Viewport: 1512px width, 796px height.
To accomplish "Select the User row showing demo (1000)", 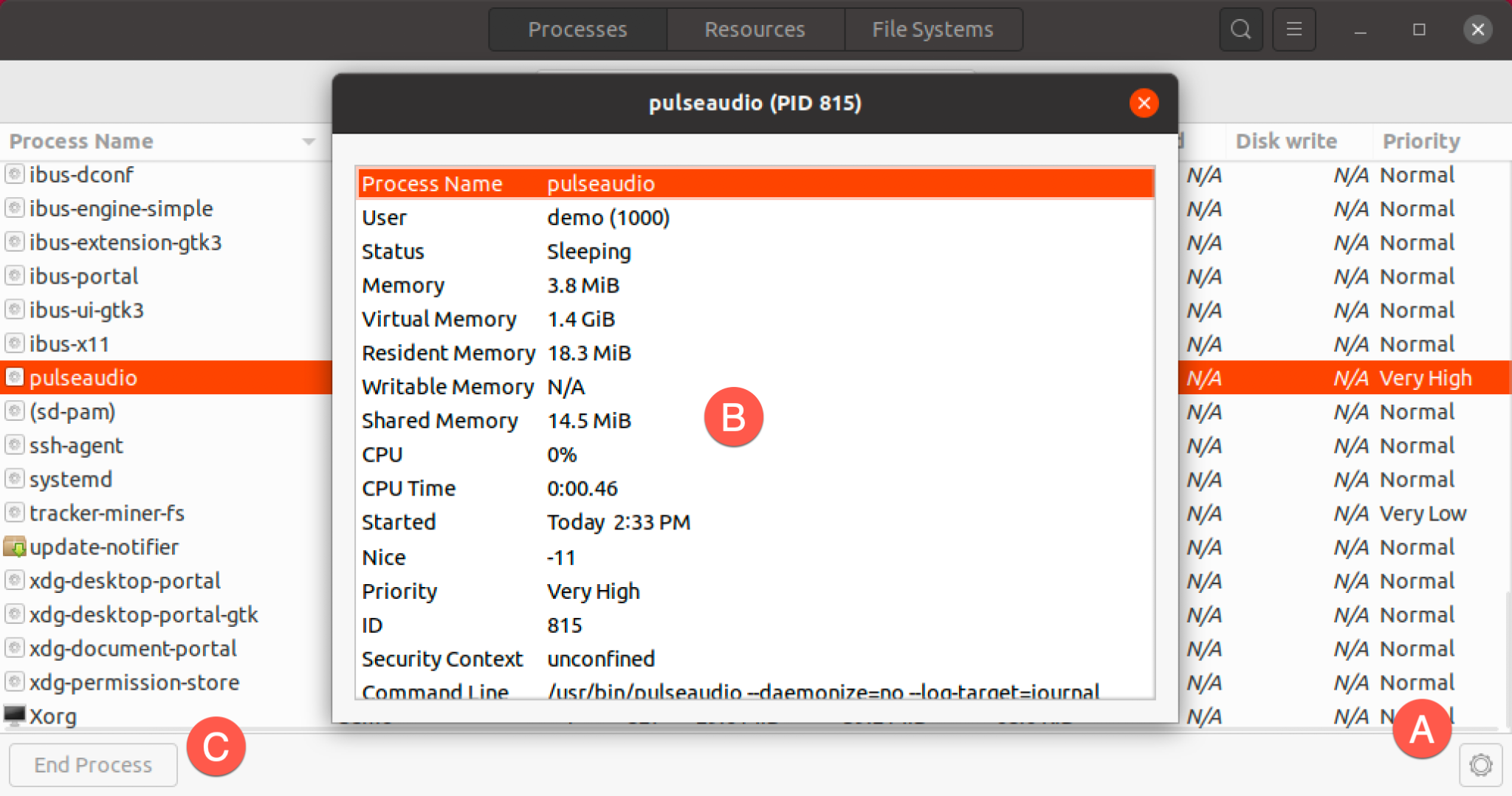I will pos(755,218).
